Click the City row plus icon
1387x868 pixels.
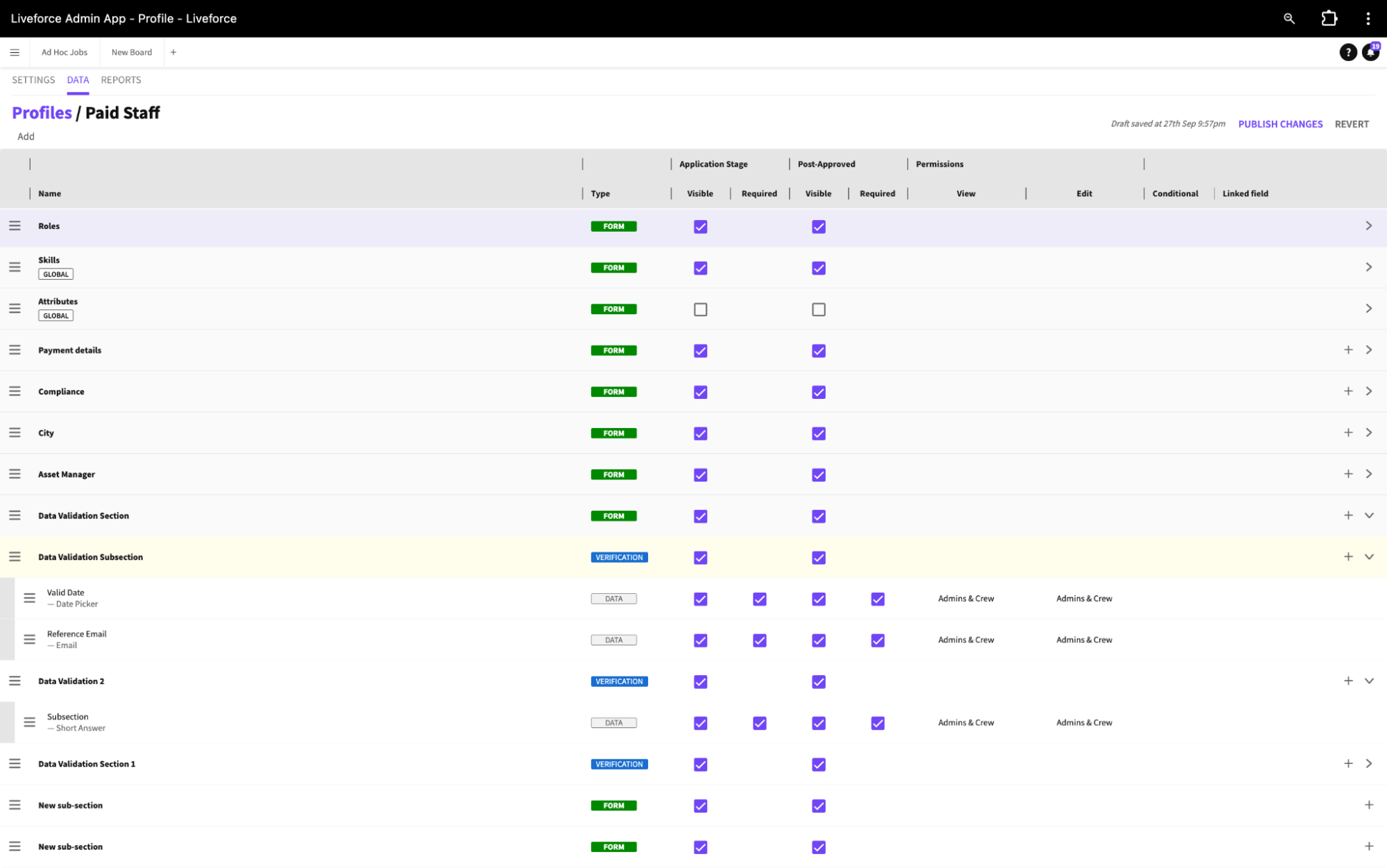[x=1348, y=433]
